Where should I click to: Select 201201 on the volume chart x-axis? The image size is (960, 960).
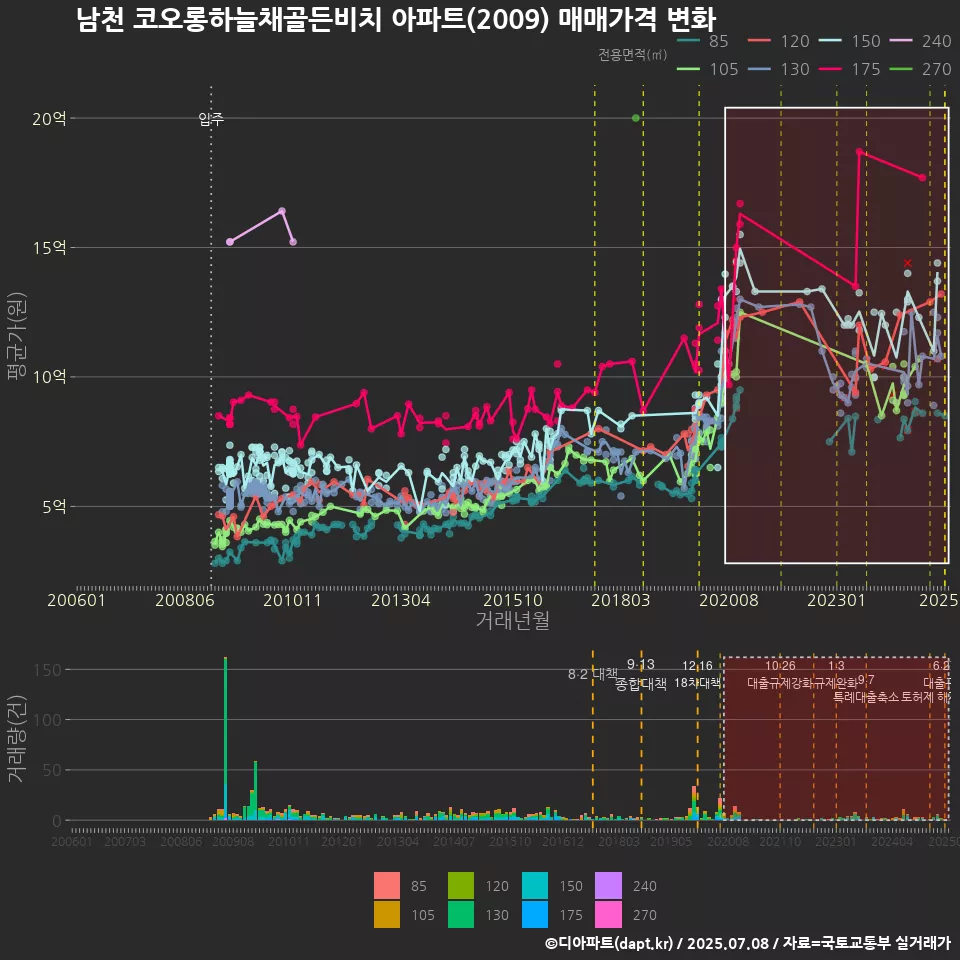(342, 841)
